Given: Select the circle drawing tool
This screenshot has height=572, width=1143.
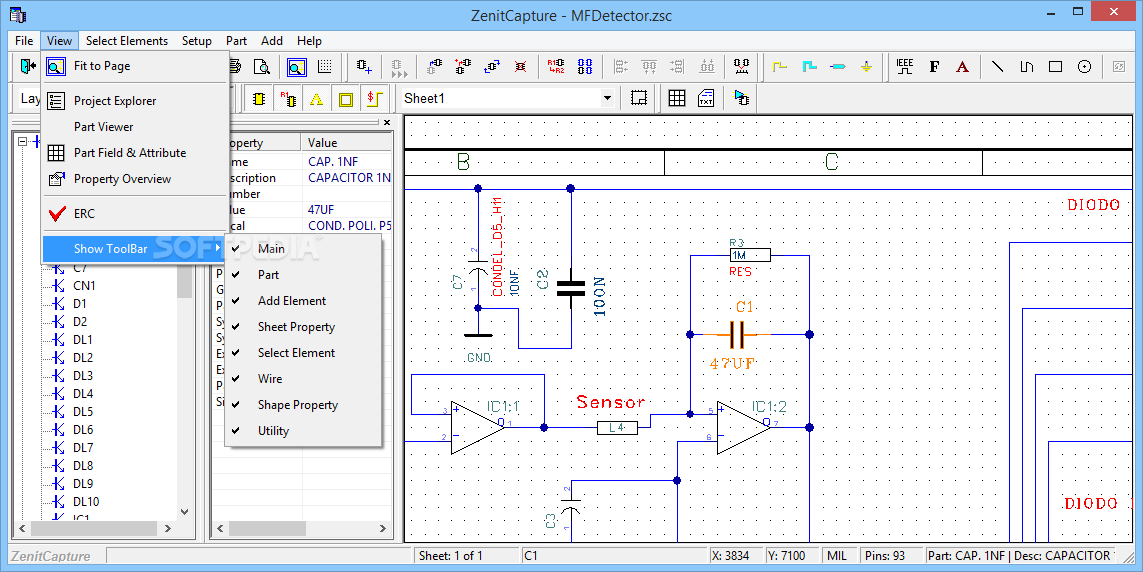Looking at the screenshot, I should click(x=1084, y=67).
